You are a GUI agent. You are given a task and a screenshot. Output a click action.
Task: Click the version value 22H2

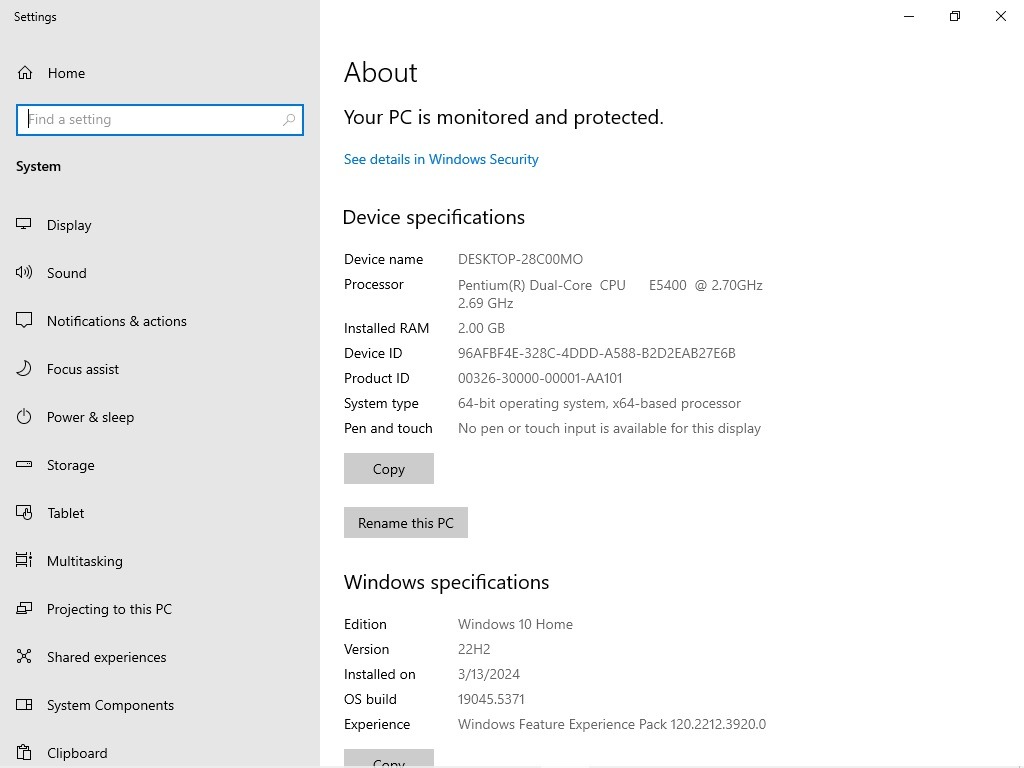(474, 649)
